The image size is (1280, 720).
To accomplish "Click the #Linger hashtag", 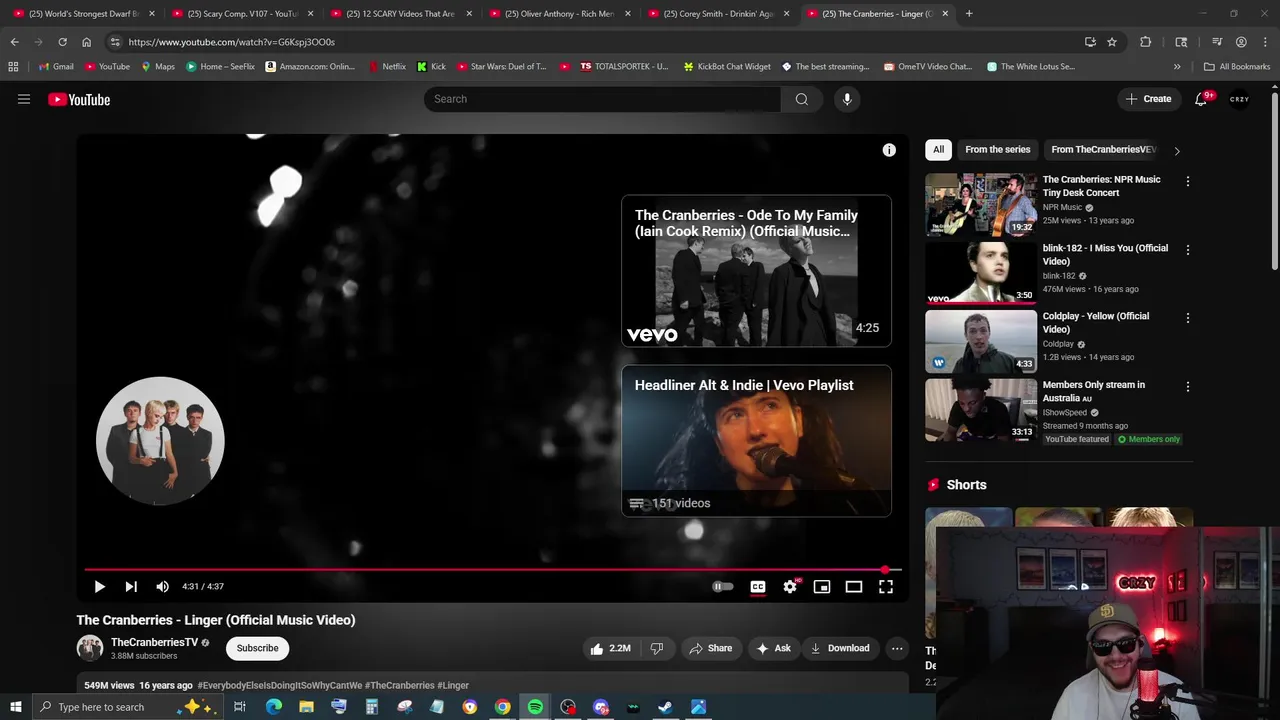I will click(453, 685).
